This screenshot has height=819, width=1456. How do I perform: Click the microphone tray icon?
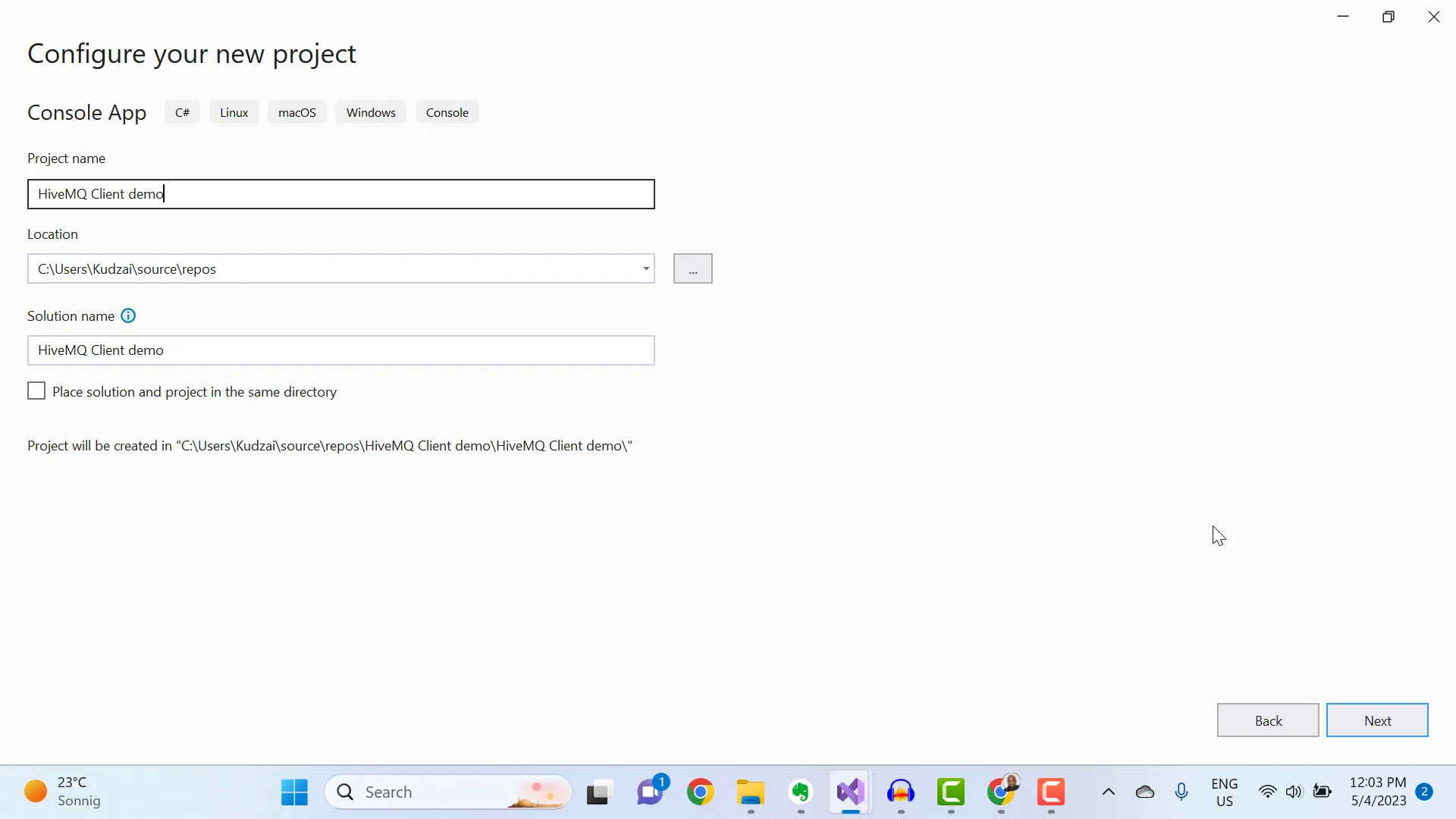[x=1181, y=792]
